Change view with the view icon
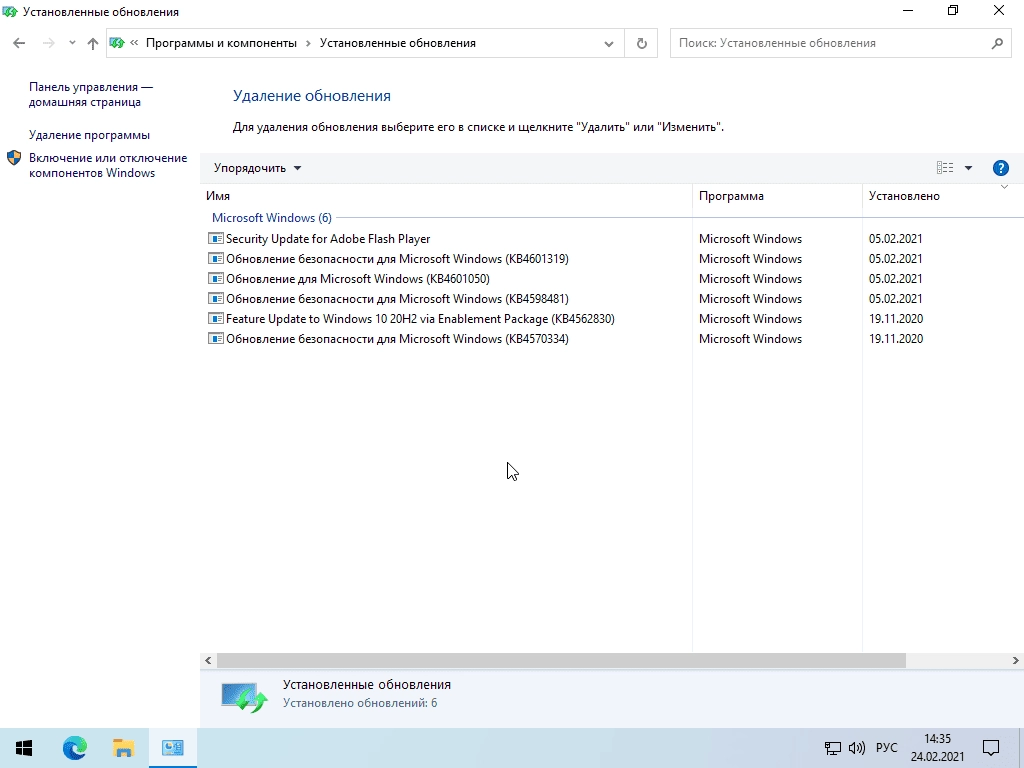1024x768 pixels. (944, 168)
